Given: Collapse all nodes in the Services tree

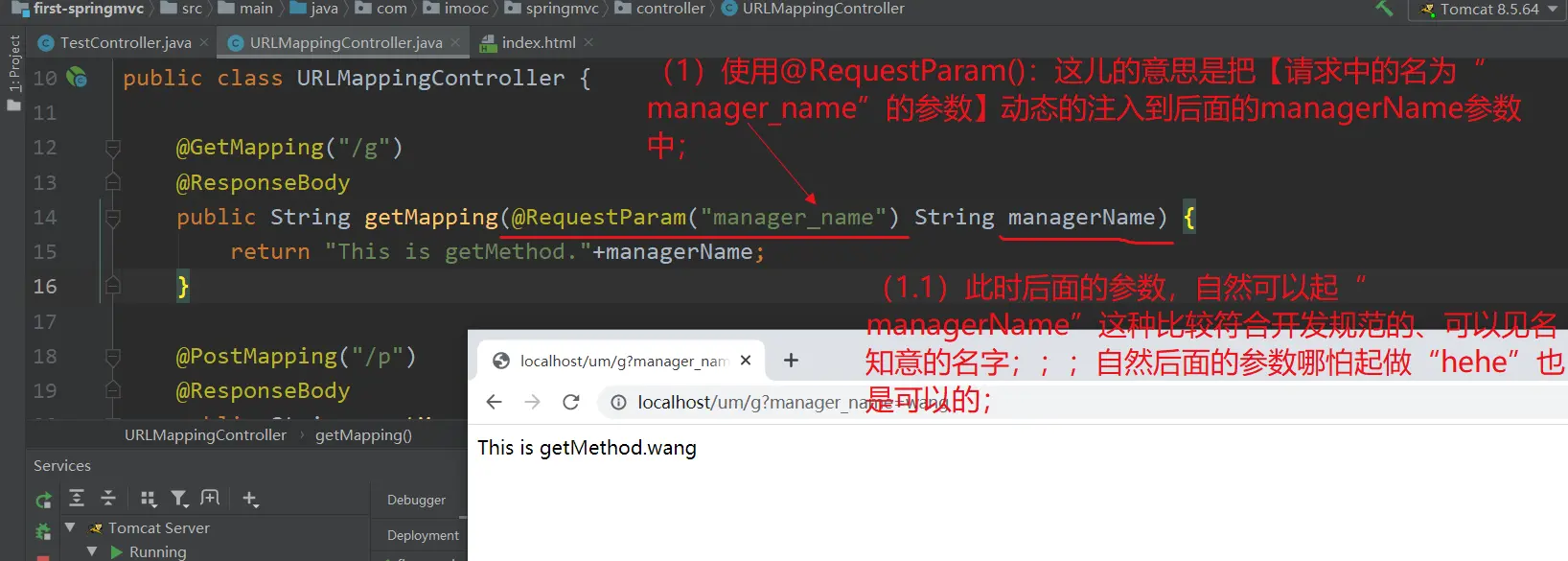Looking at the screenshot, I should pos(108,498).
